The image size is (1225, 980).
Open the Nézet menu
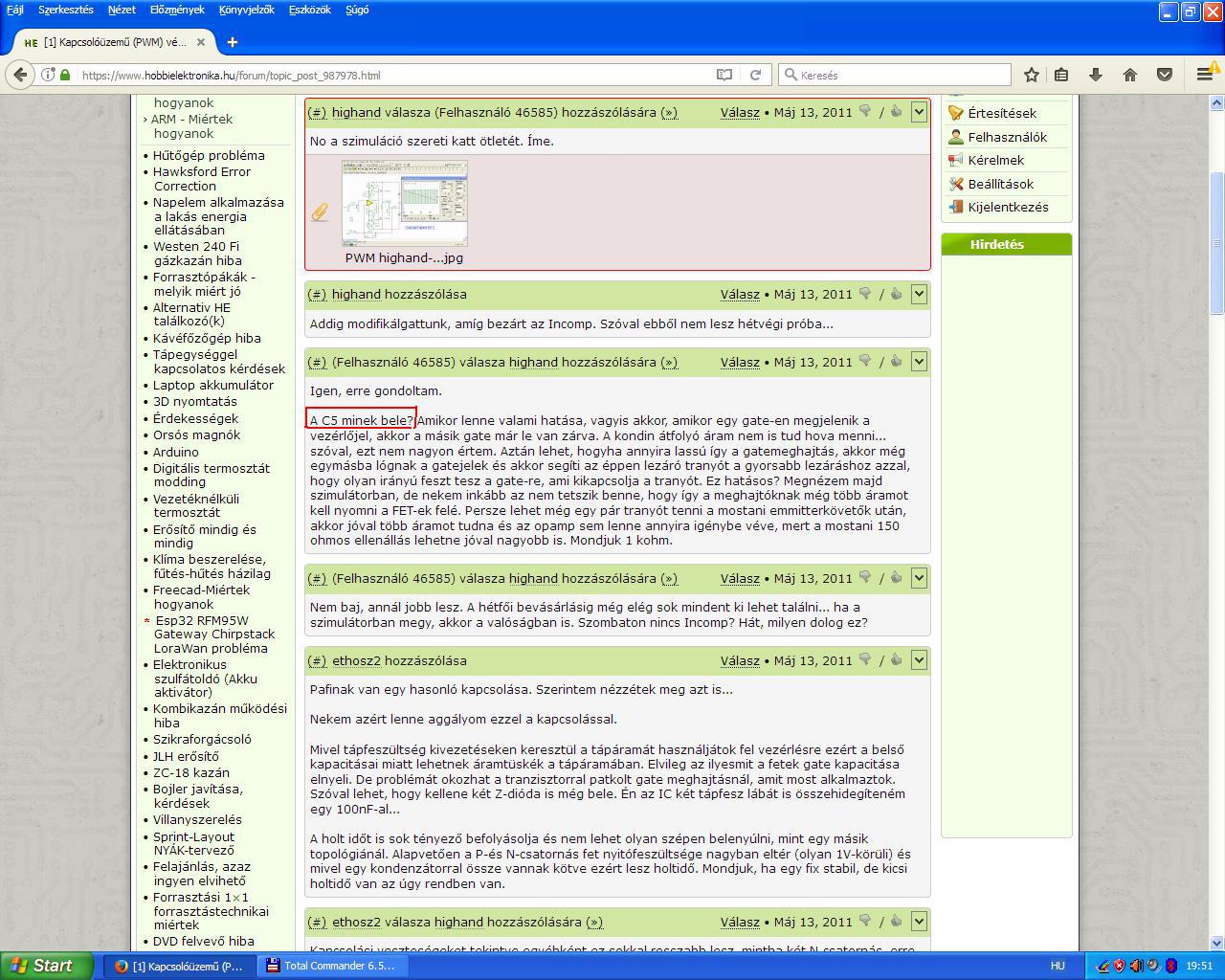coord(122,10)
